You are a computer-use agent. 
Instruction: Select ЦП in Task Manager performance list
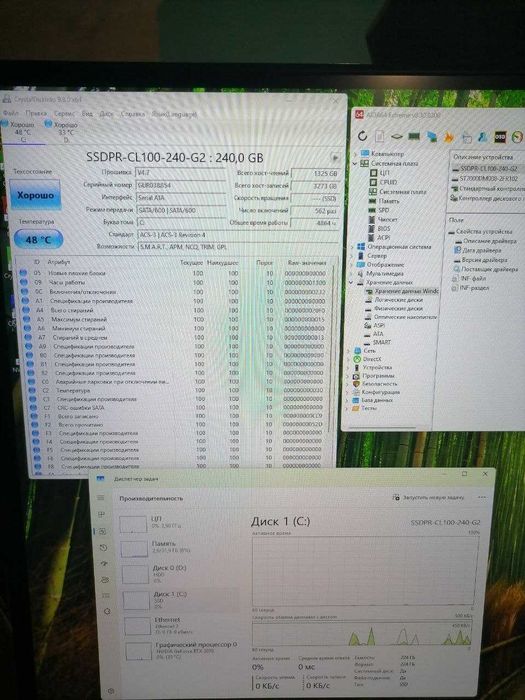click(x=177, y=523)
